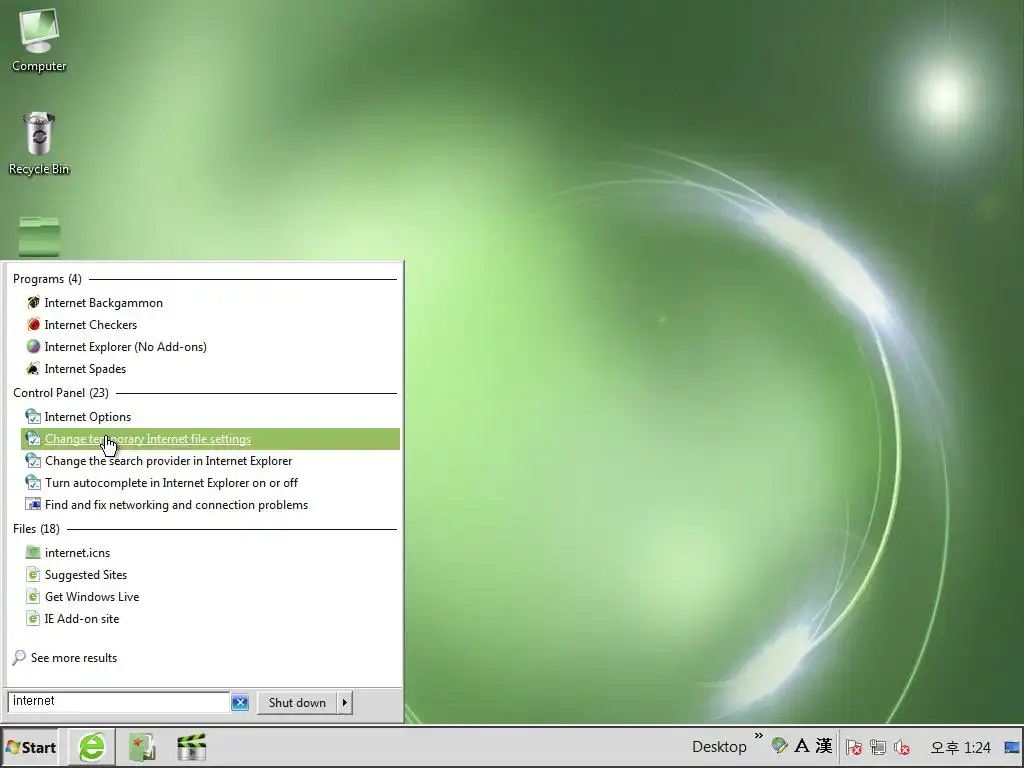Open the Computer desktop icon
Image resolution: width=1024 pixels, height=768 pixels.
tap(39, 39)
